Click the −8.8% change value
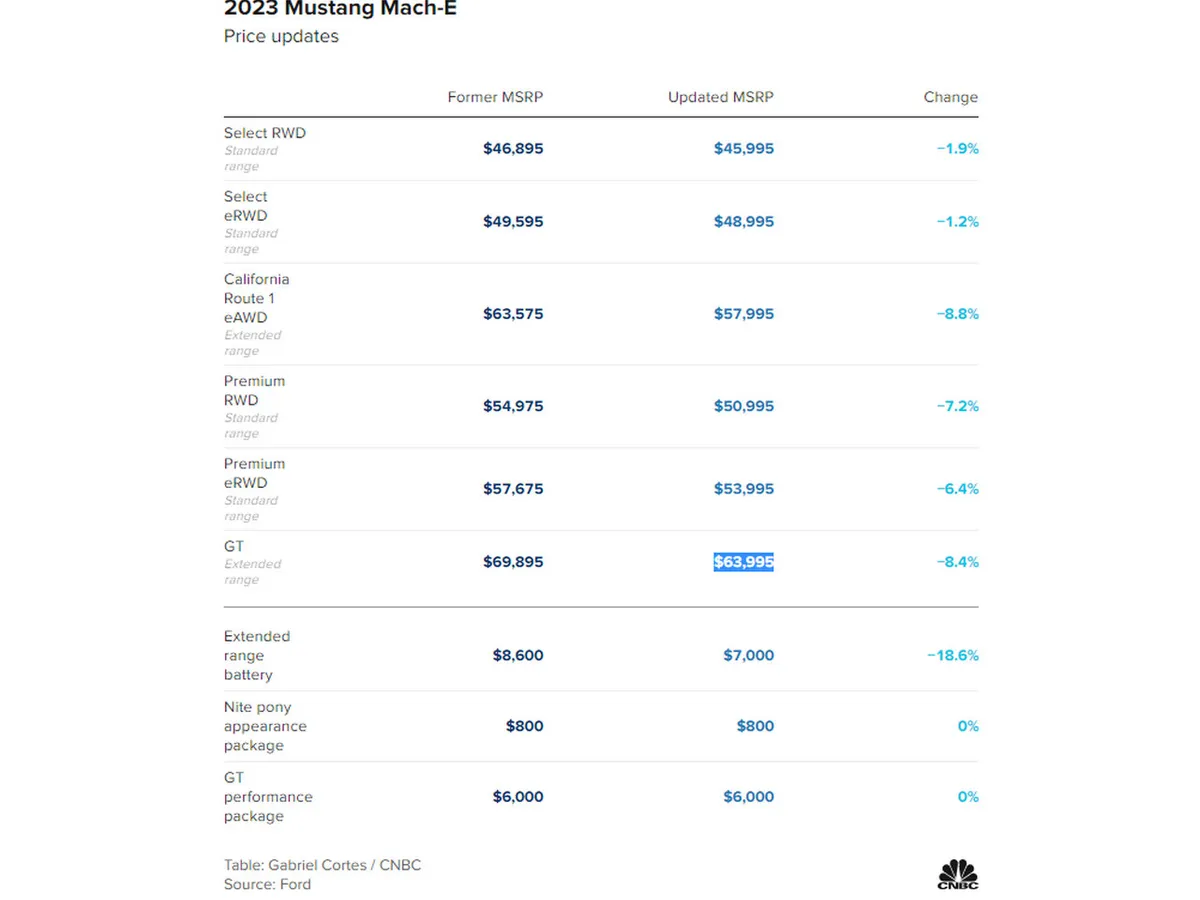Viewport: 1200px width, 900px height. (957, 314)
